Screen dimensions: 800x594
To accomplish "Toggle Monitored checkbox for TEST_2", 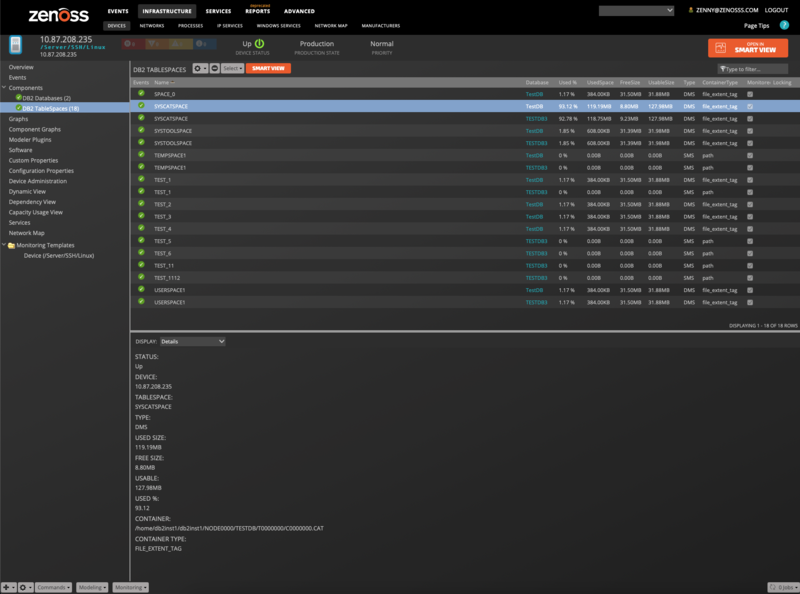I will 750,205.
